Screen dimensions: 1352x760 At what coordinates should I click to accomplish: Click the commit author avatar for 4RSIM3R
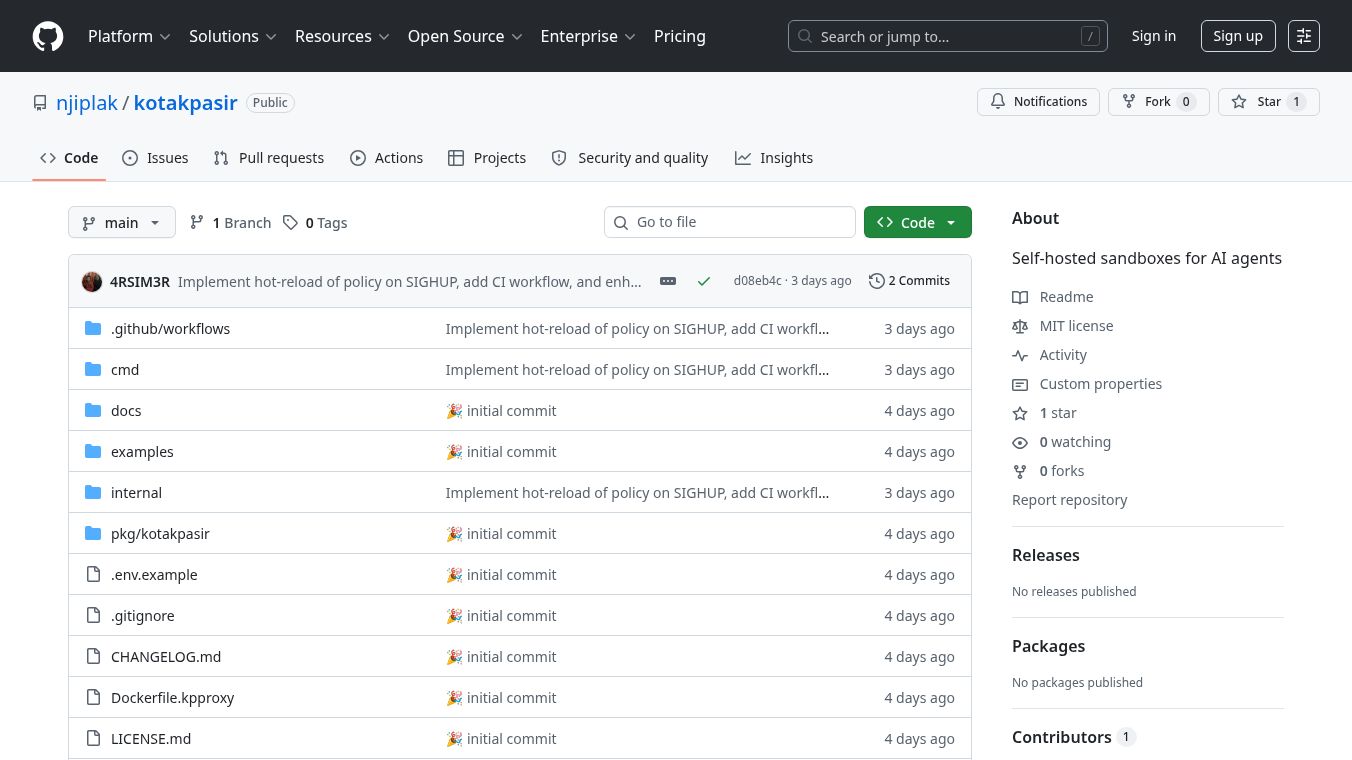[x=92, y=281]
